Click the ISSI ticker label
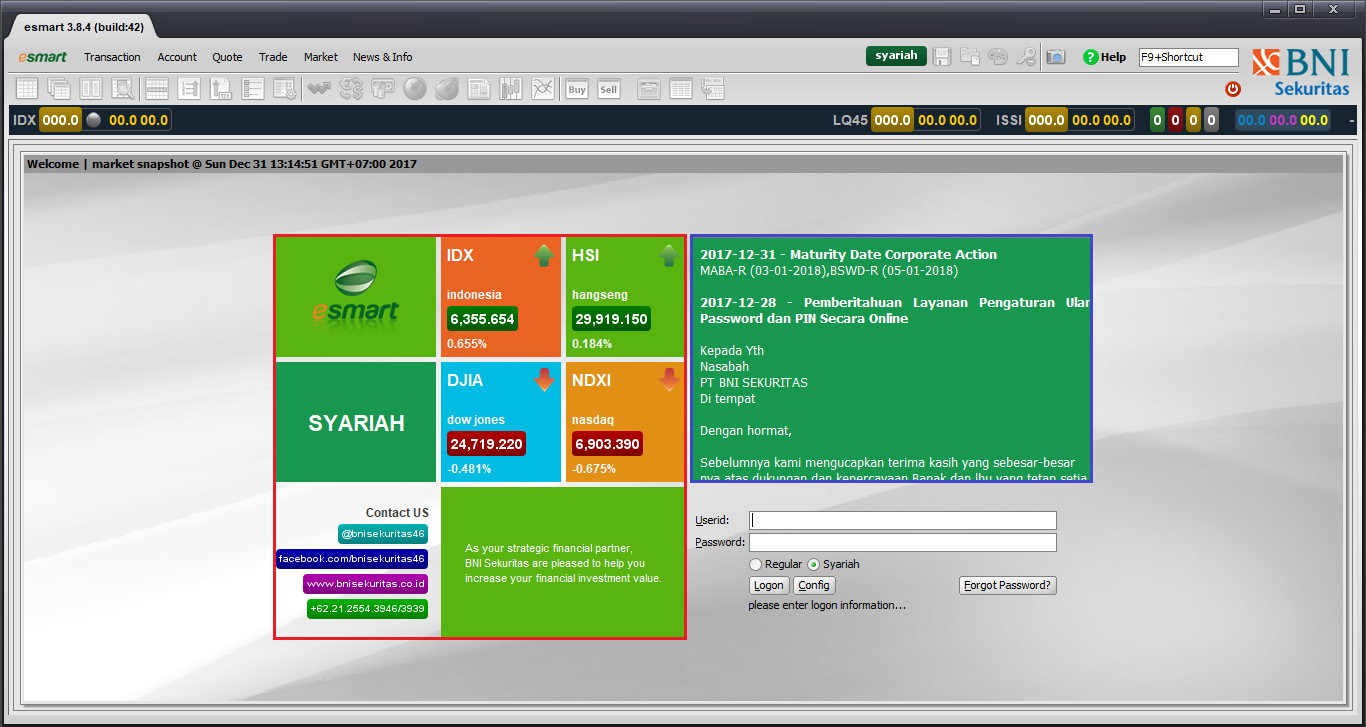 pos(1008,120)
